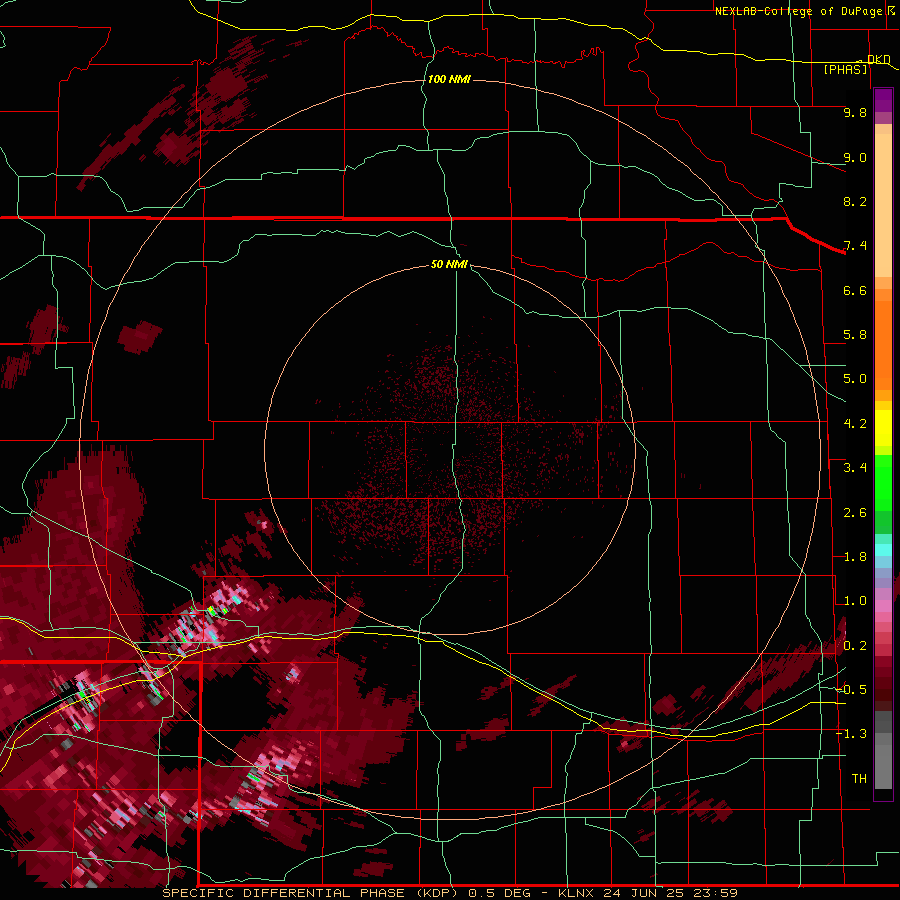Click the [PHAS] label above color bar
Viewport: 900px width, 900px height.
845,69
